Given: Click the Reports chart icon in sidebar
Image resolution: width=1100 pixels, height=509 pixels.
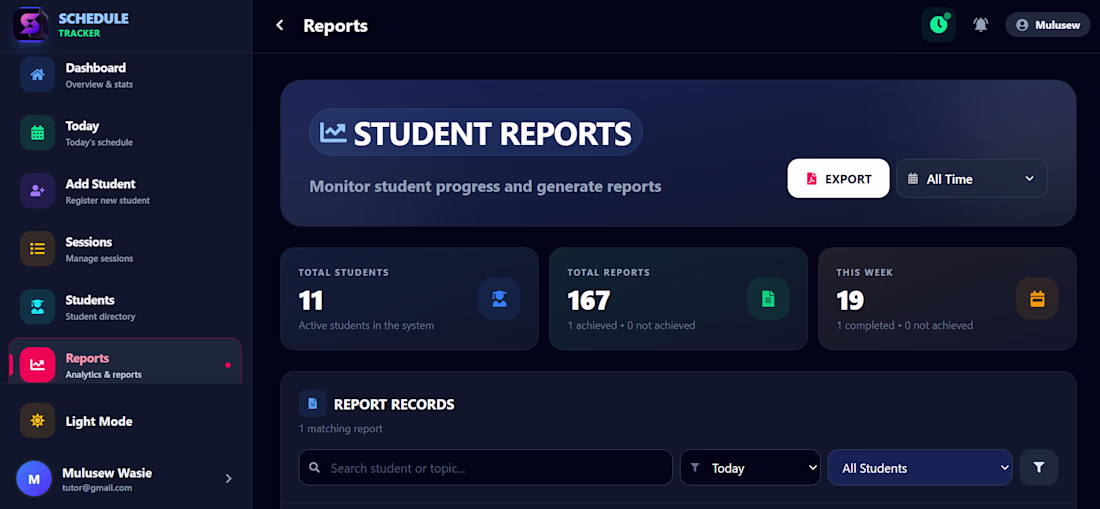Looking at the screenshot, I should point(37,365).
